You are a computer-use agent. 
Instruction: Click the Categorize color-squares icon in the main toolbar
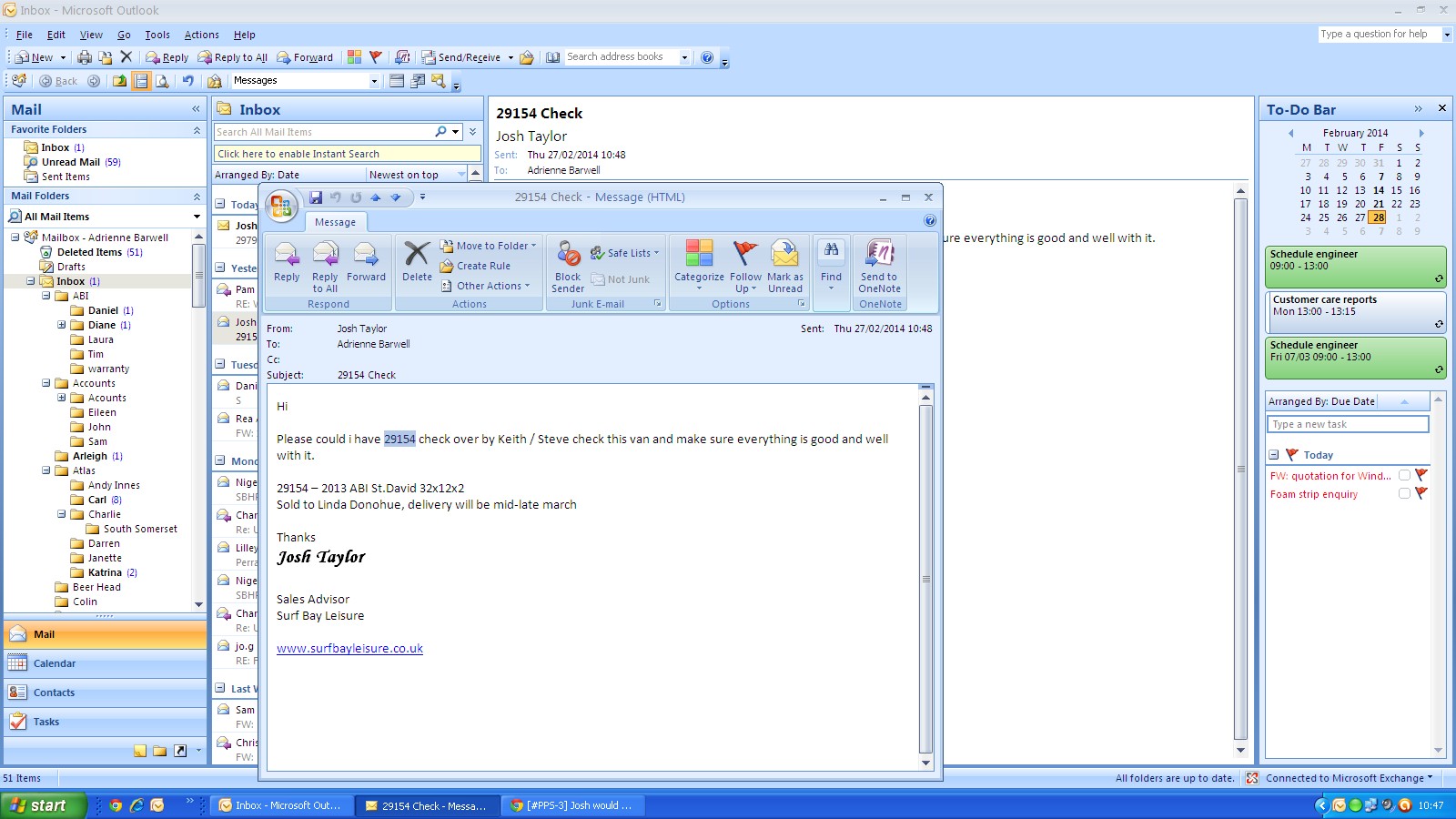[x=354, y=57]
